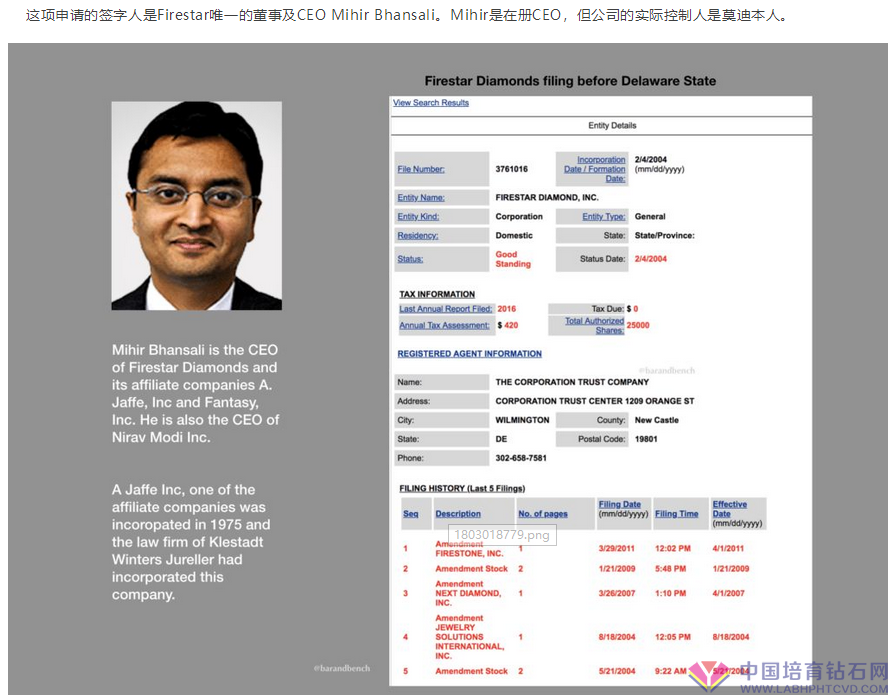
Task: Select the Entity Details heading
Action: pos(612,125)
